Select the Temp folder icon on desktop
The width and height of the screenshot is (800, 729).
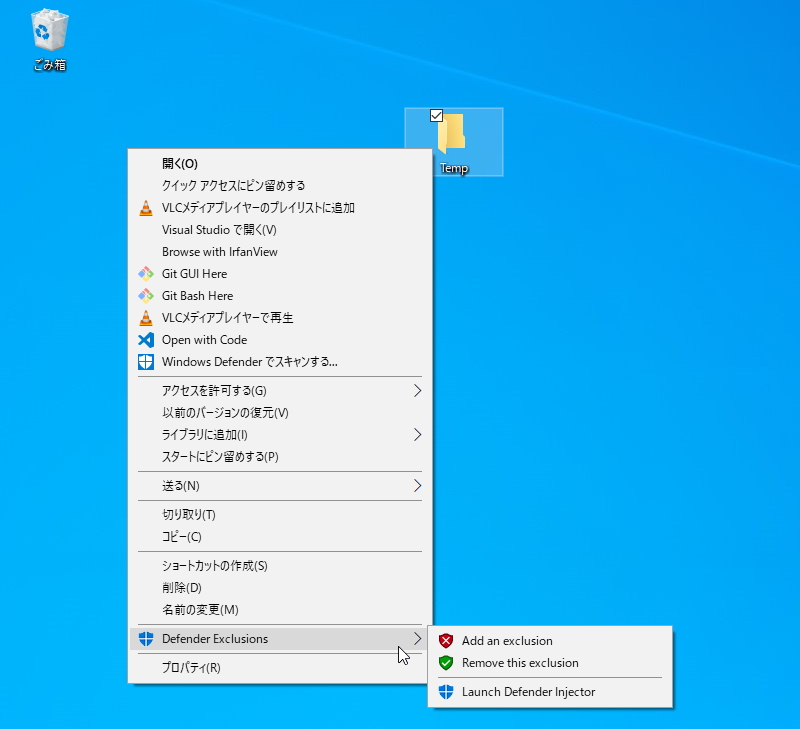tap(452, 133)
